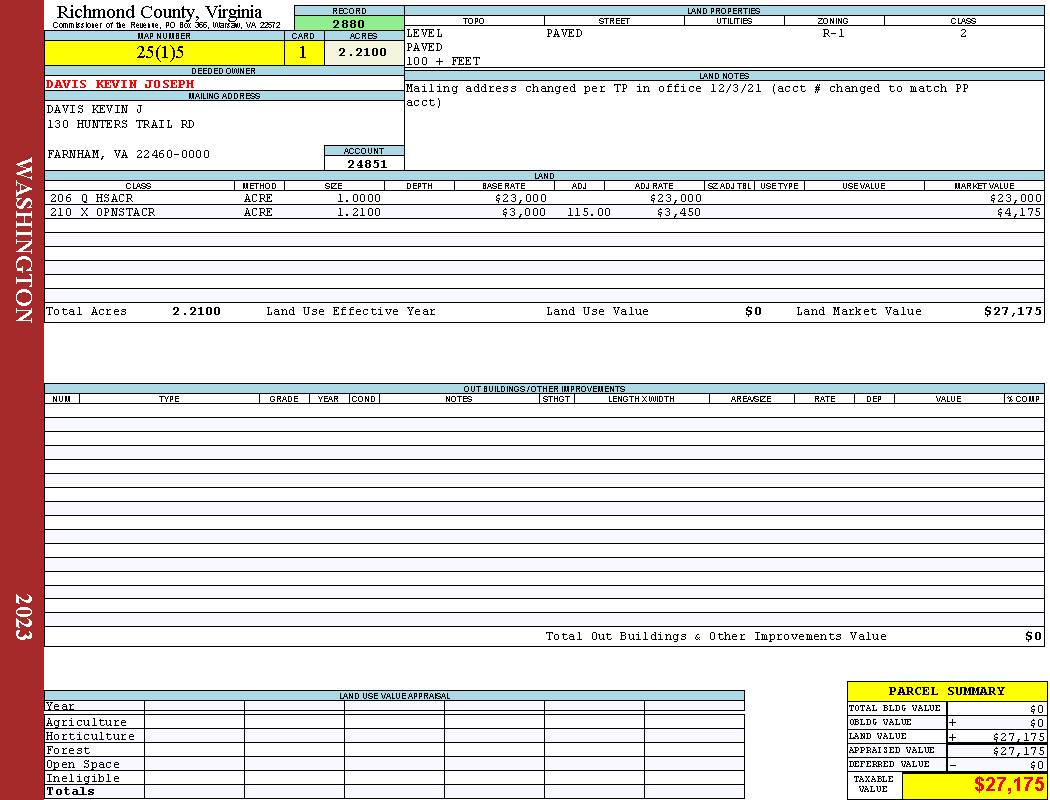Image resolution: width=1050 pixels, height=800 pixels.
Task: Click the Horticulture row label
Action: pyautogui.click(x=90, y=736)
